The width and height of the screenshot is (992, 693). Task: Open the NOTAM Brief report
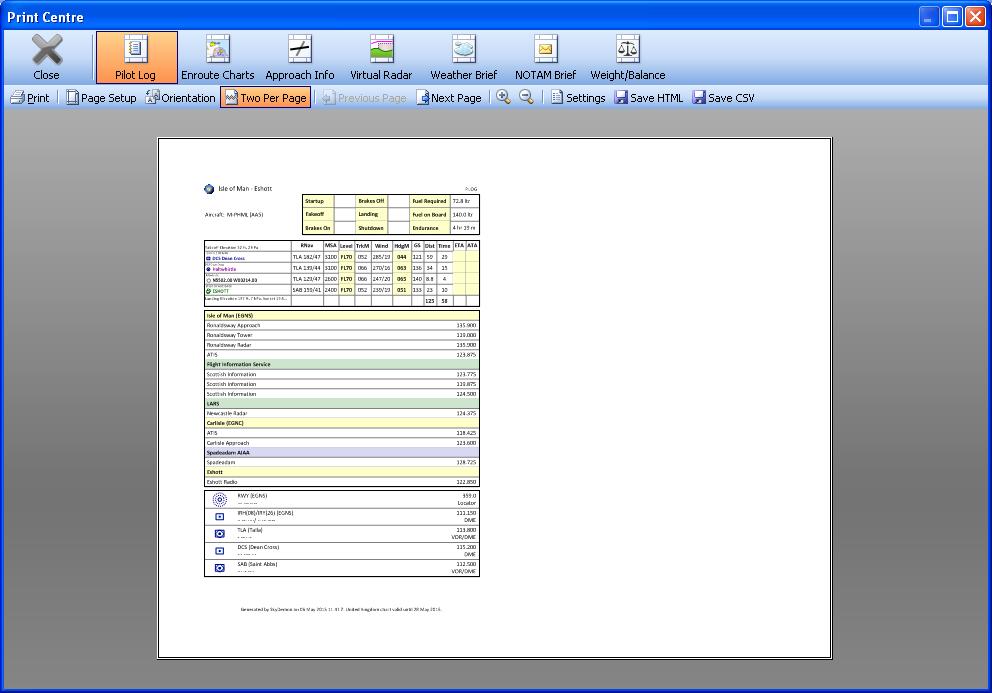click(545, 57)
